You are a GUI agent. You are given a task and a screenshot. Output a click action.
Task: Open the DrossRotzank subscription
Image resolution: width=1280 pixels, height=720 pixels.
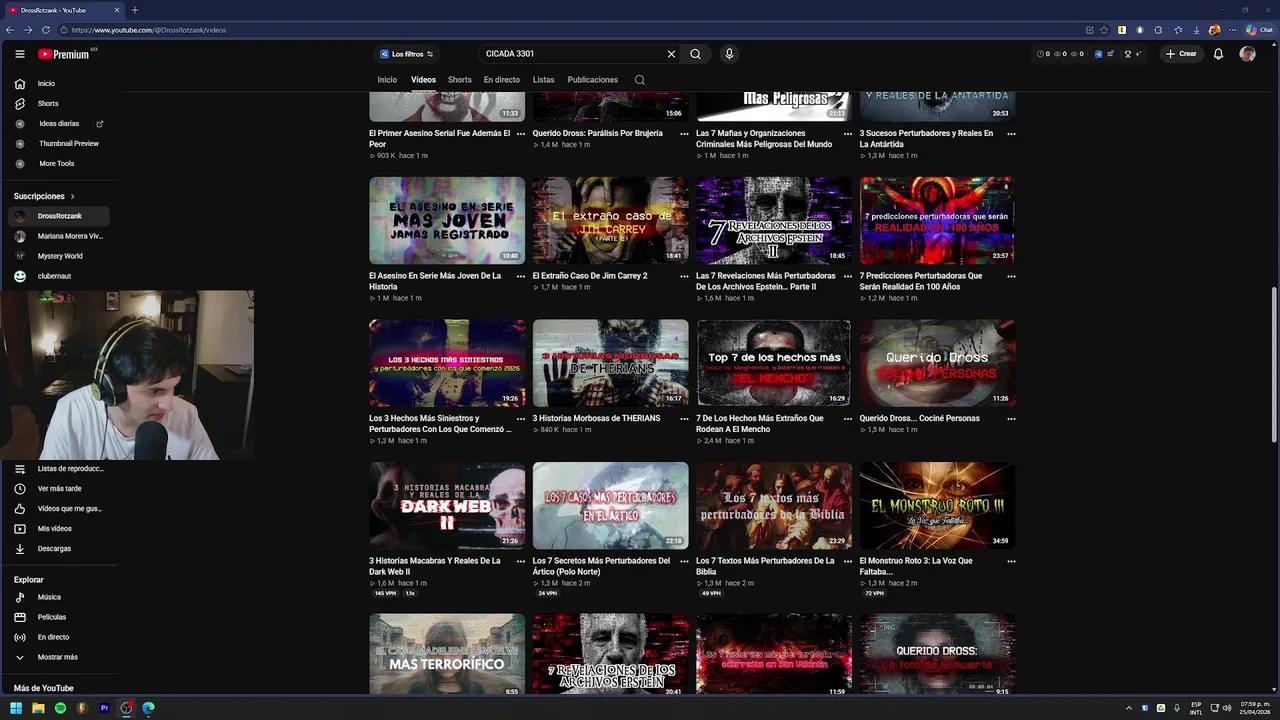(60, 216)
